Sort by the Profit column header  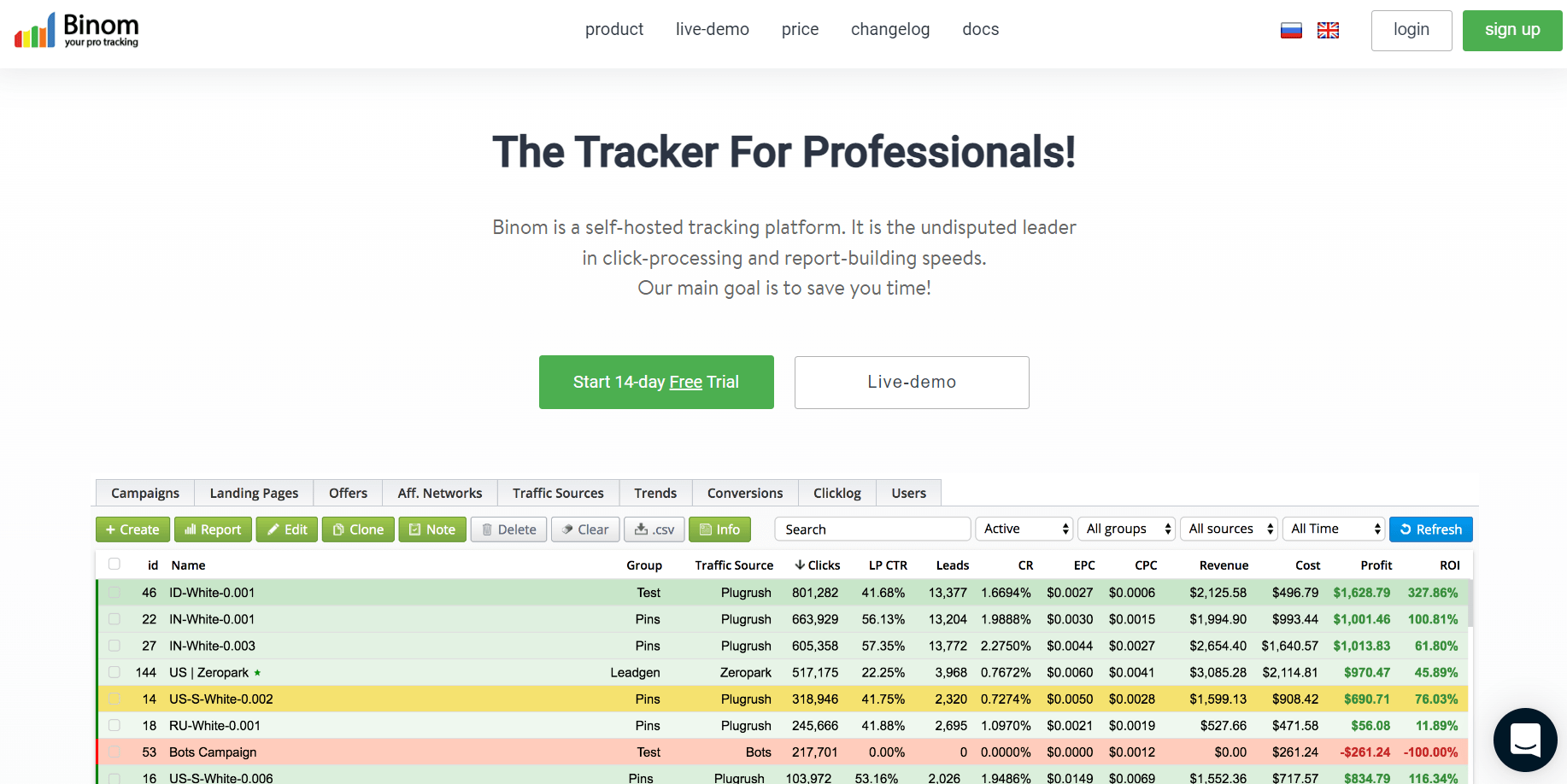(1376, 565)
